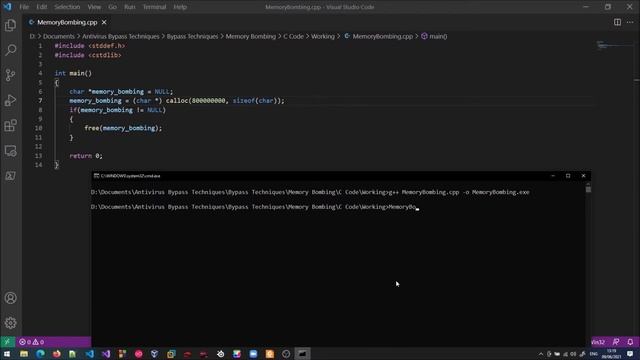Open the taskbar clock and date
The image size is (640, 360).
click(611, 354)
